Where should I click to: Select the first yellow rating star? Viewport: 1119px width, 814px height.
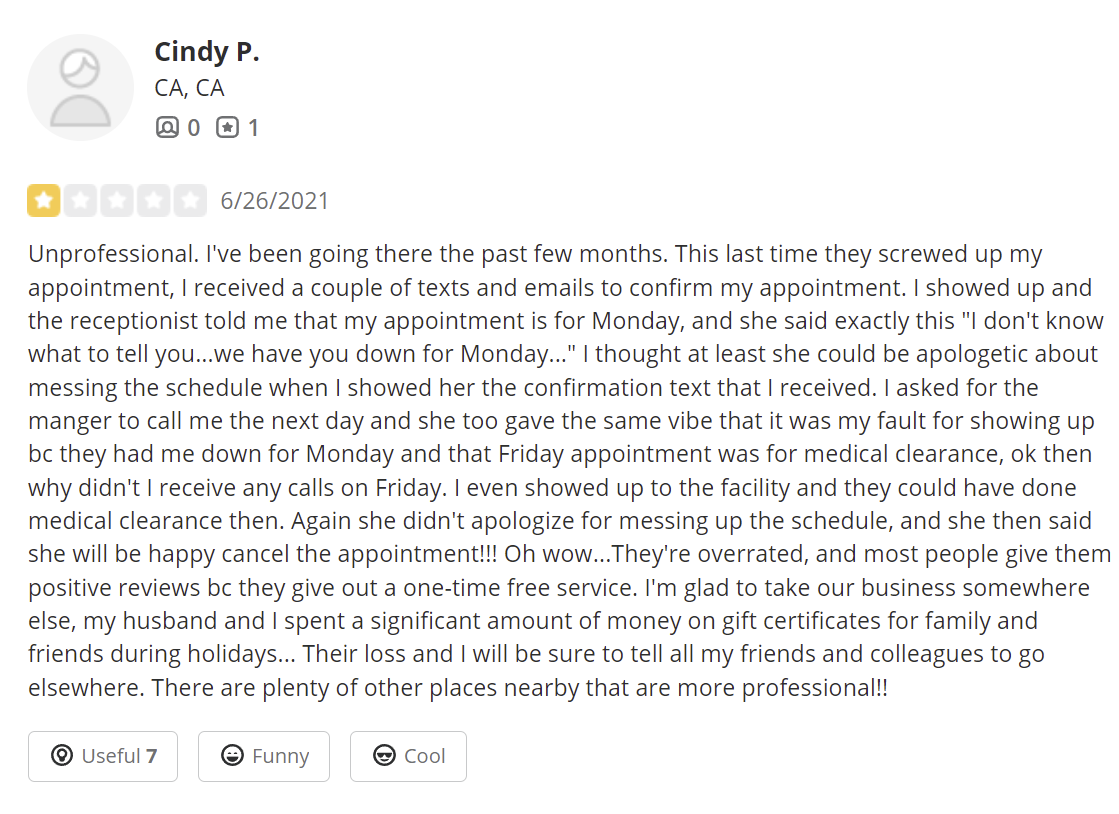pyautogui.click(x=44, y=200)
